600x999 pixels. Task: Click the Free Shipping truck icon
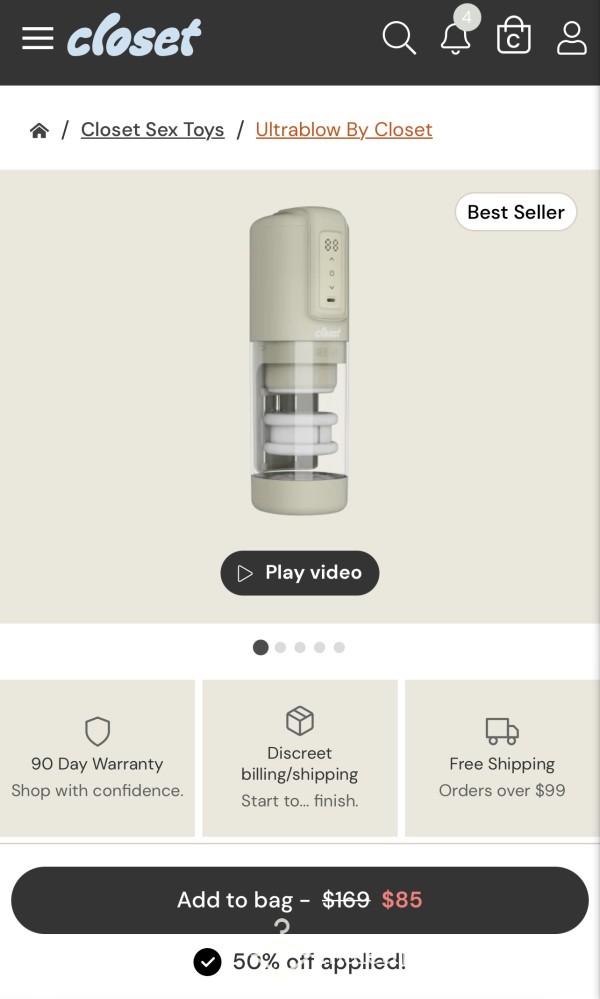(x=502, y=731)
